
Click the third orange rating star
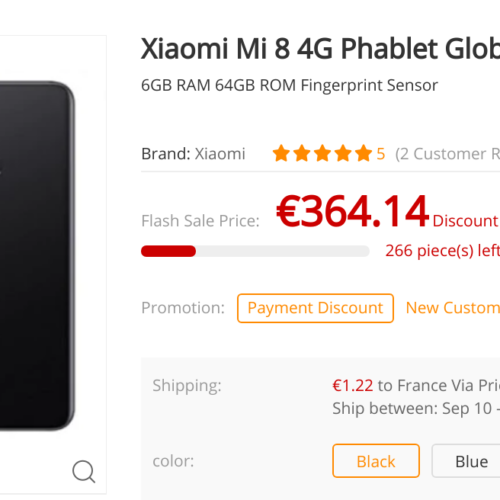point(322,153)
